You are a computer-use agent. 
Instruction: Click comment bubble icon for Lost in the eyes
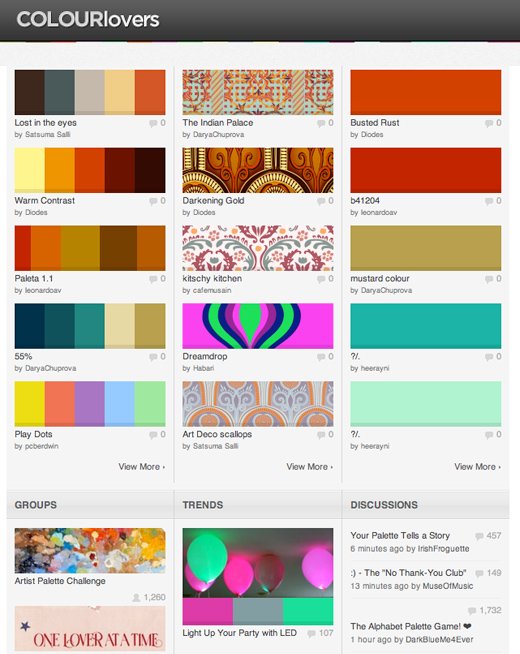coord(153,123)
